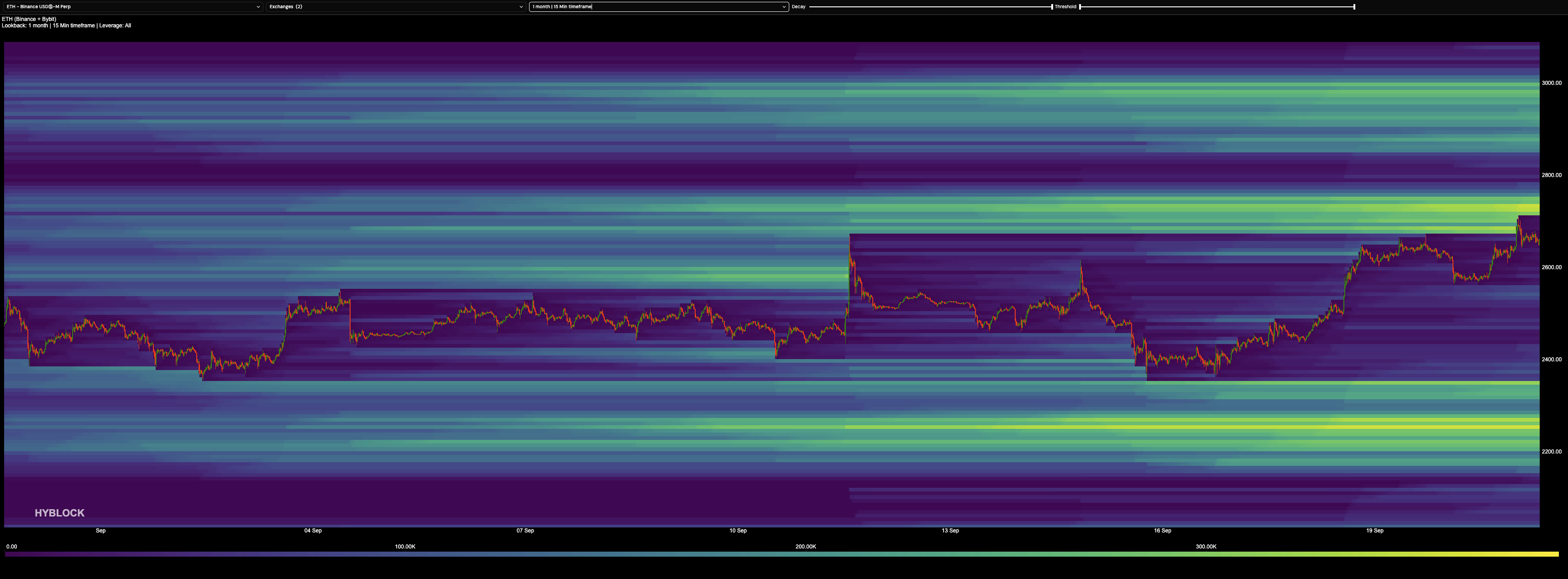The height and width of the screenshot is (579, 1568).
Task: Click the 2800.00 price axis label
Action: click(1552, 175)
